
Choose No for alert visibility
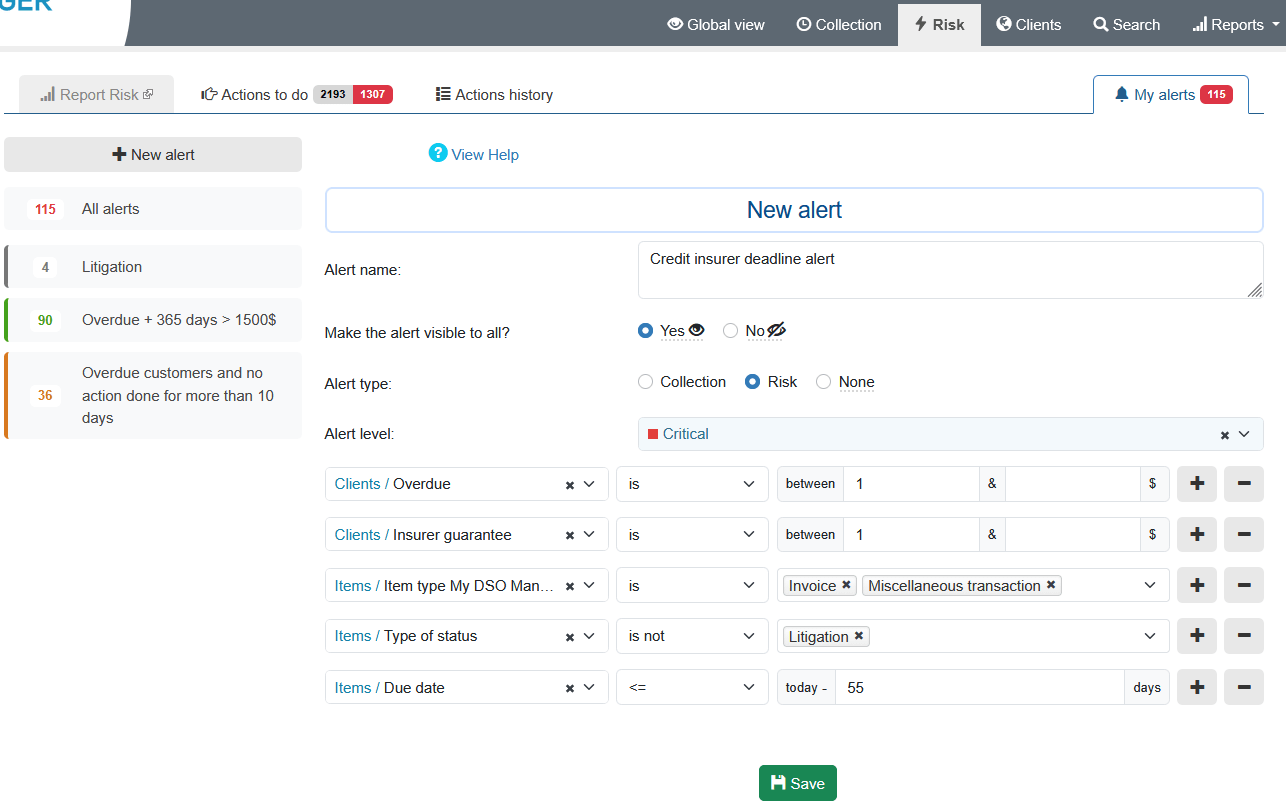click(x=731, y=331)
